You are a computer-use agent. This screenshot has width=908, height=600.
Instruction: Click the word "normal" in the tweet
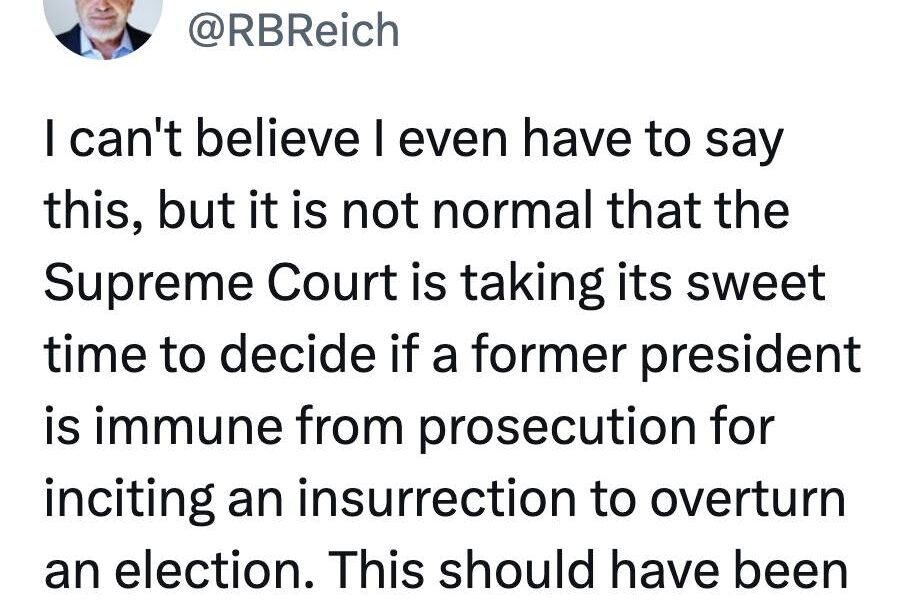[512, 211]
